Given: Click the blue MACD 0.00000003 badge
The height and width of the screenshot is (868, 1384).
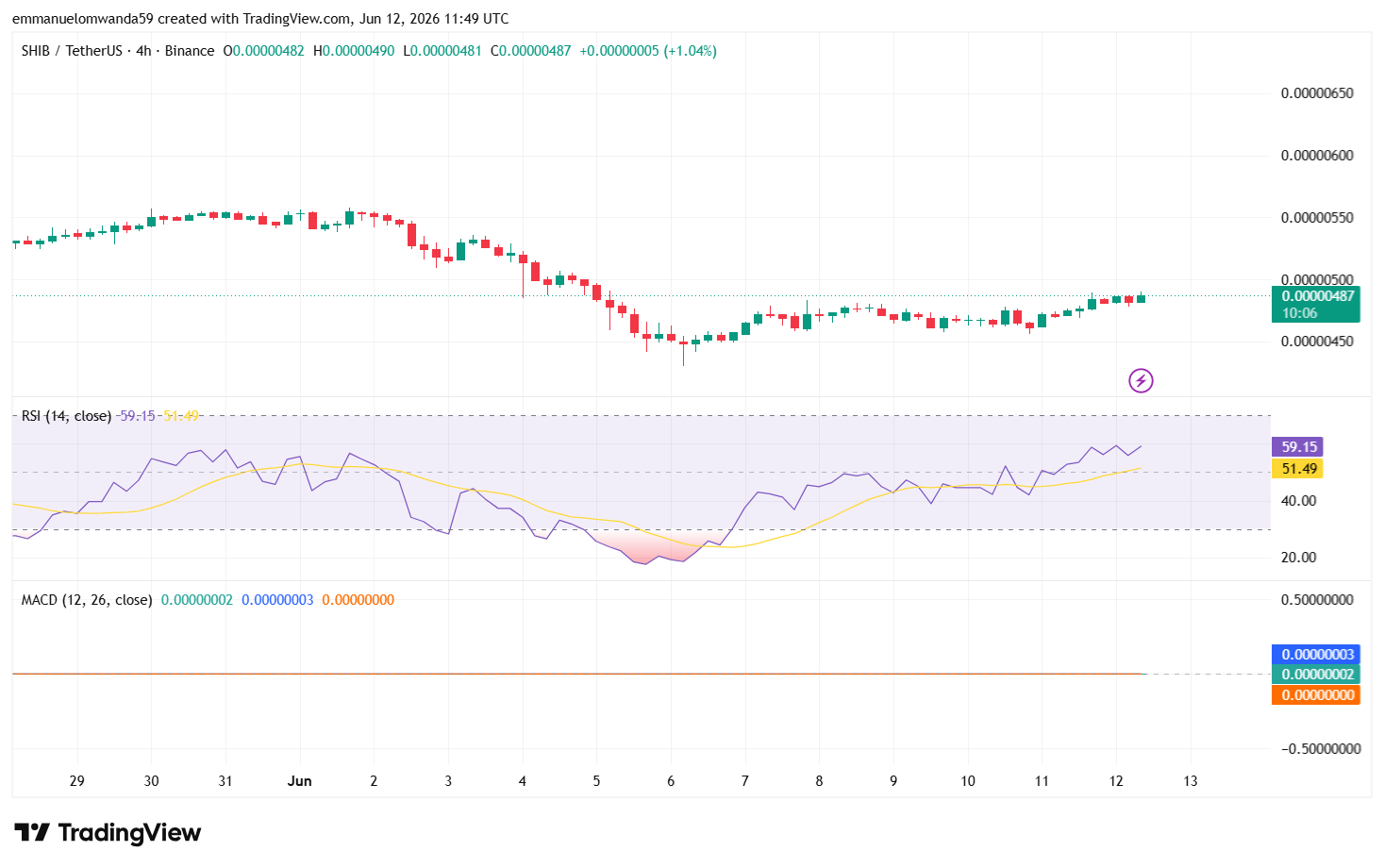Looking at the screenshot, I should coord(1315,654).
